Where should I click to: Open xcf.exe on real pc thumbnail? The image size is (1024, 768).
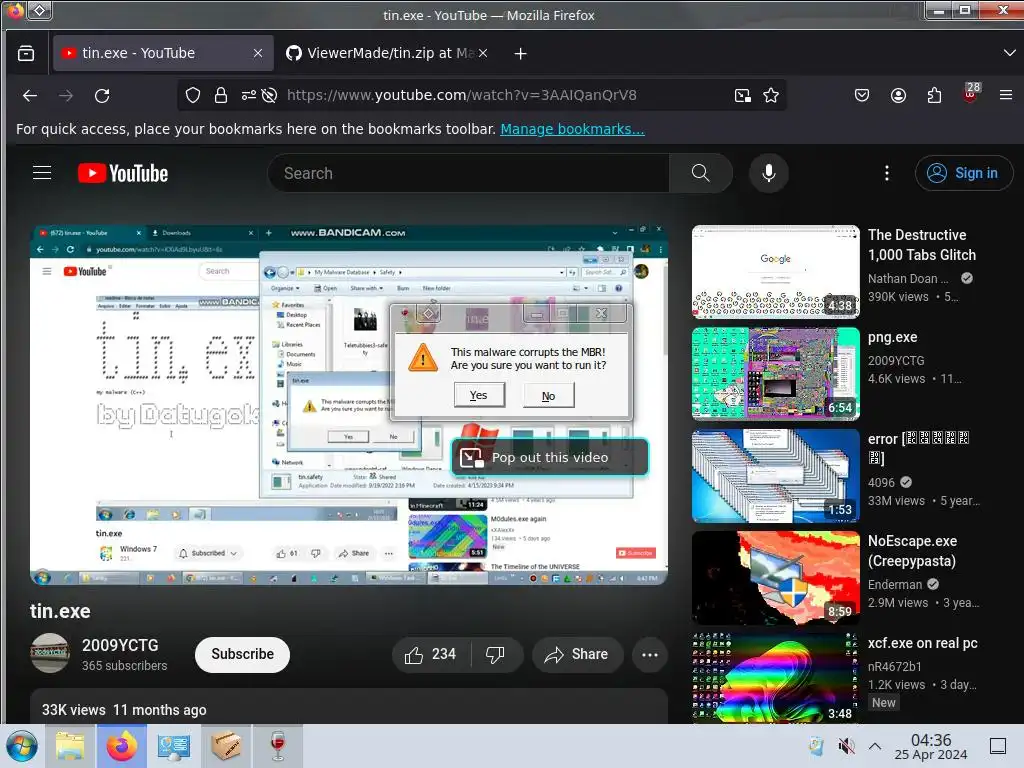tap(775, 678)
